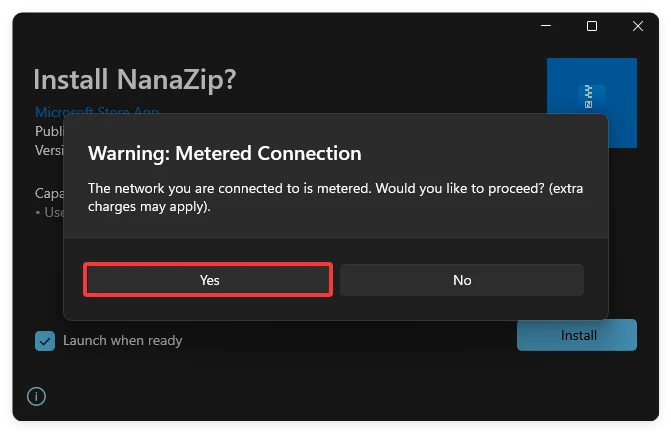Confirm with the Yes button
This screenshot has width=671, height=433.
pyautogui.click(x=208, y=280)
